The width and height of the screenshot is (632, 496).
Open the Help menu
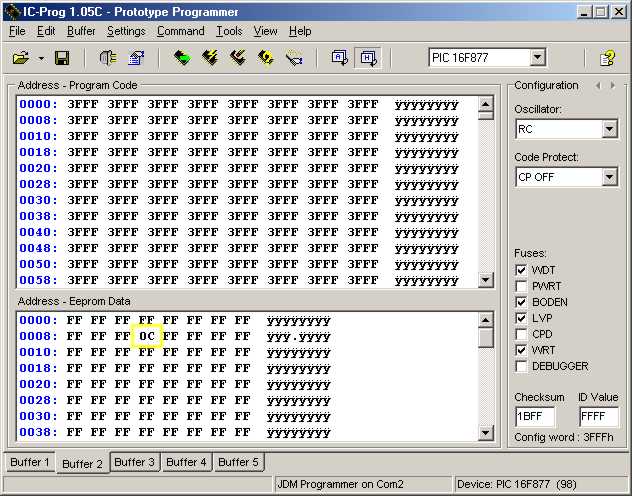click(x=300, y=31)
